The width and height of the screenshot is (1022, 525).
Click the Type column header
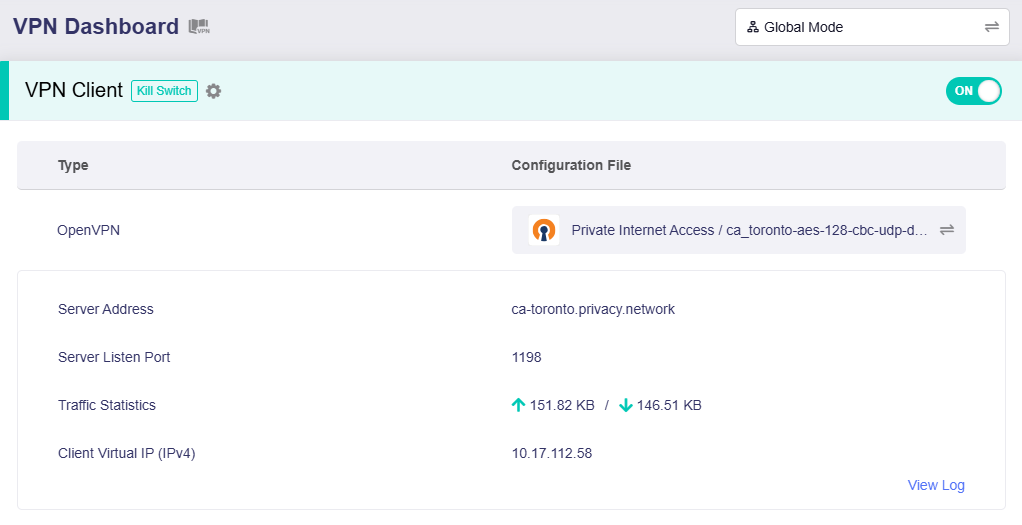click(x=73, y=165)
